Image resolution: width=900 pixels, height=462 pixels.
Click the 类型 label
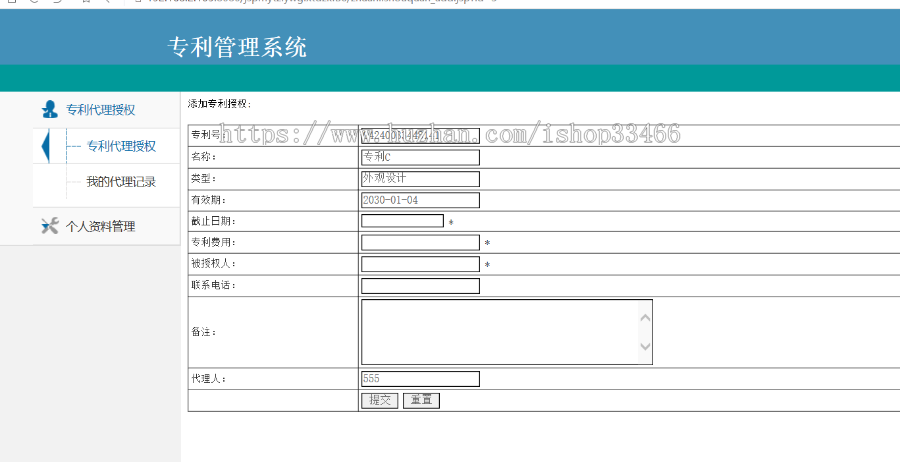click(204, 178)
